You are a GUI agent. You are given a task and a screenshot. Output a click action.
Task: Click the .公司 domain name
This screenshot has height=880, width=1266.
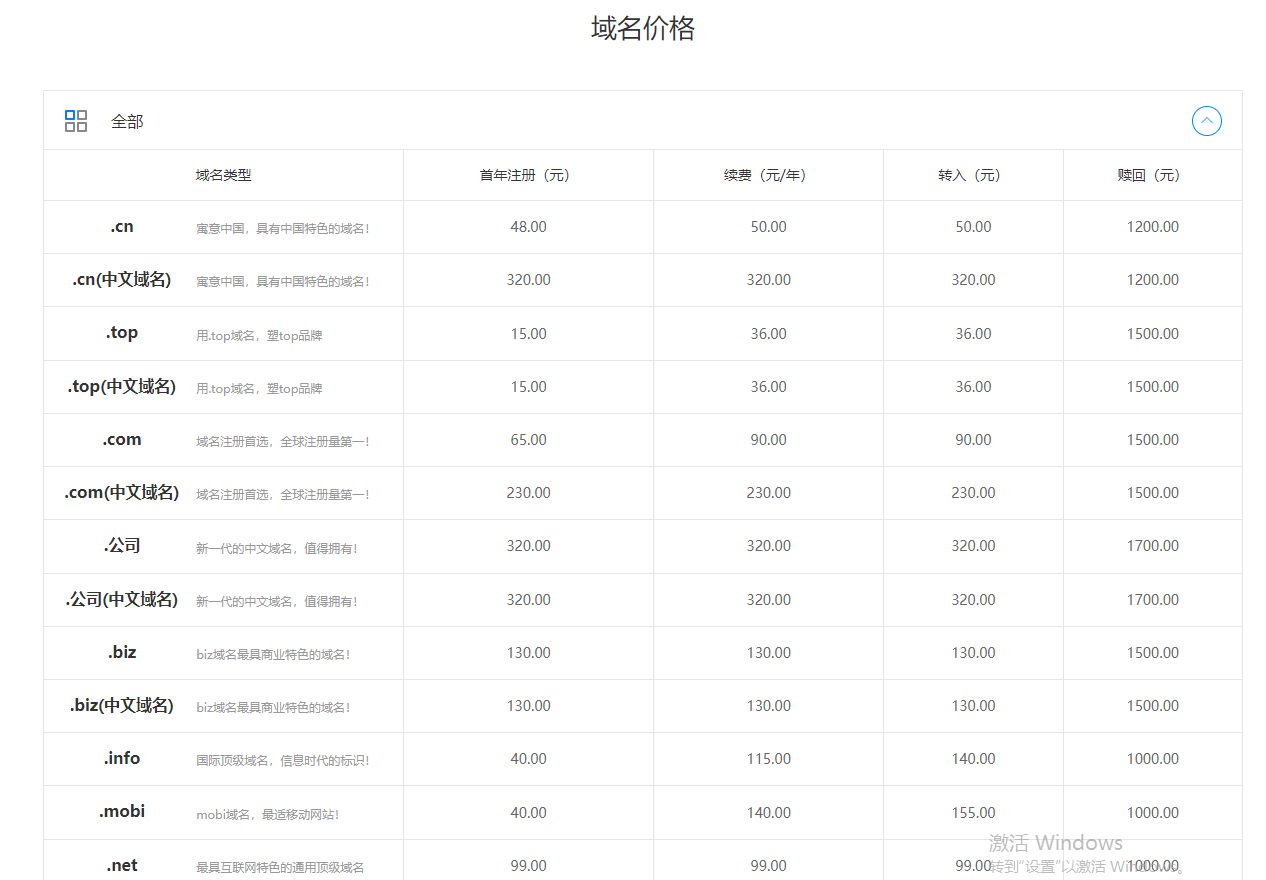point(122,546)
